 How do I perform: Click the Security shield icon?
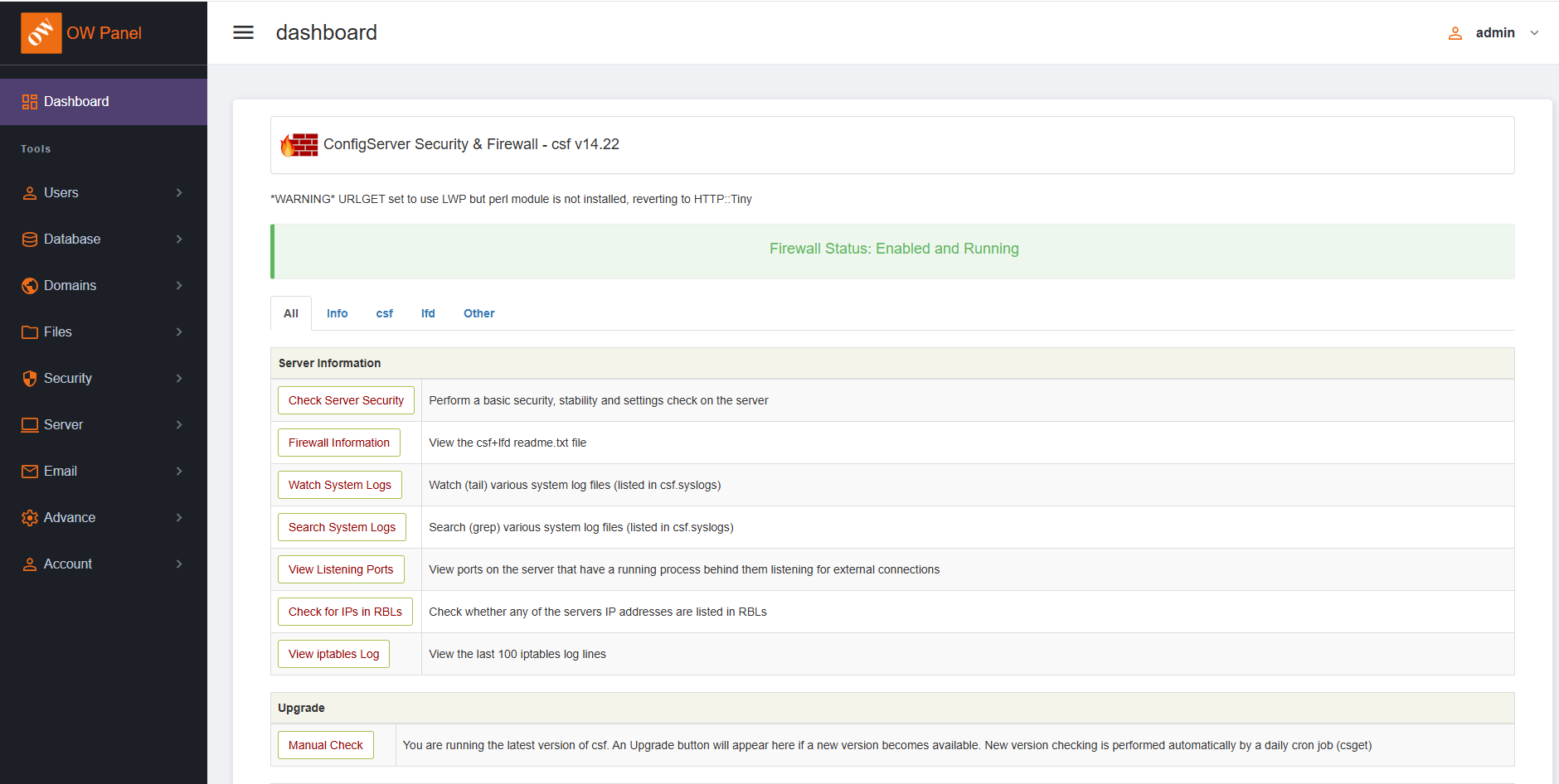coord(30,379)
